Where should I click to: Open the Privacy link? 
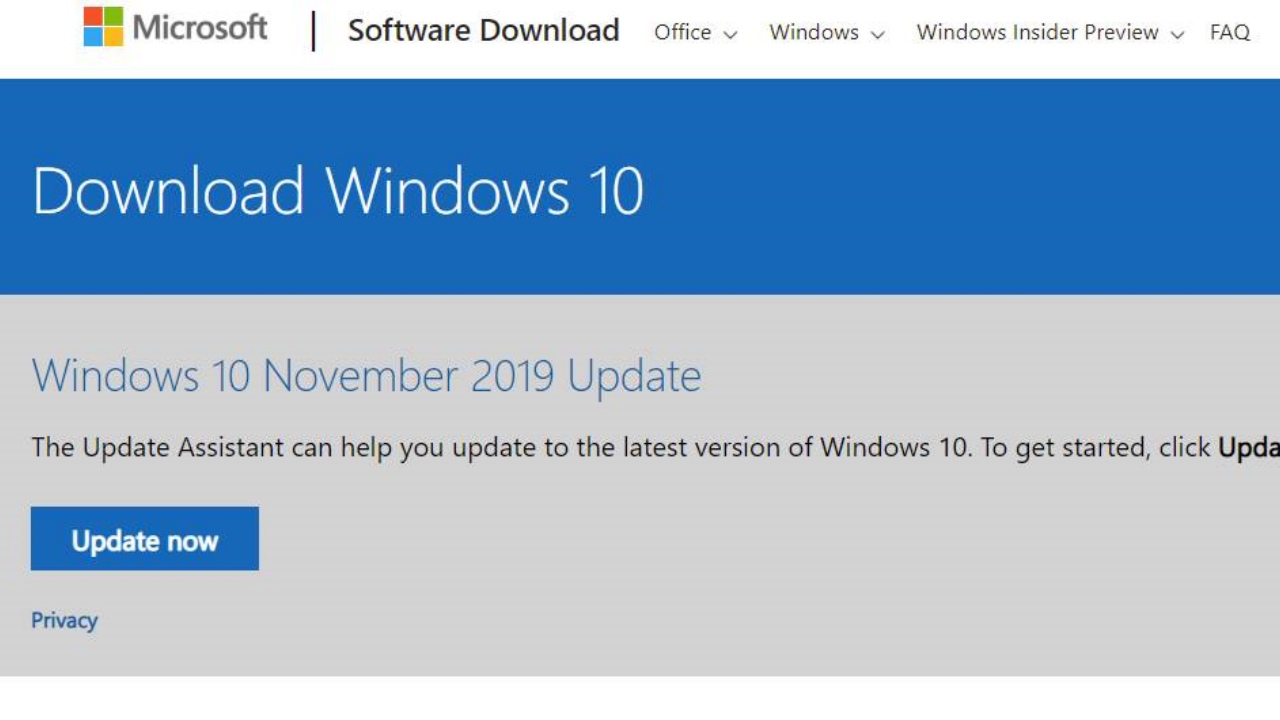64,620
